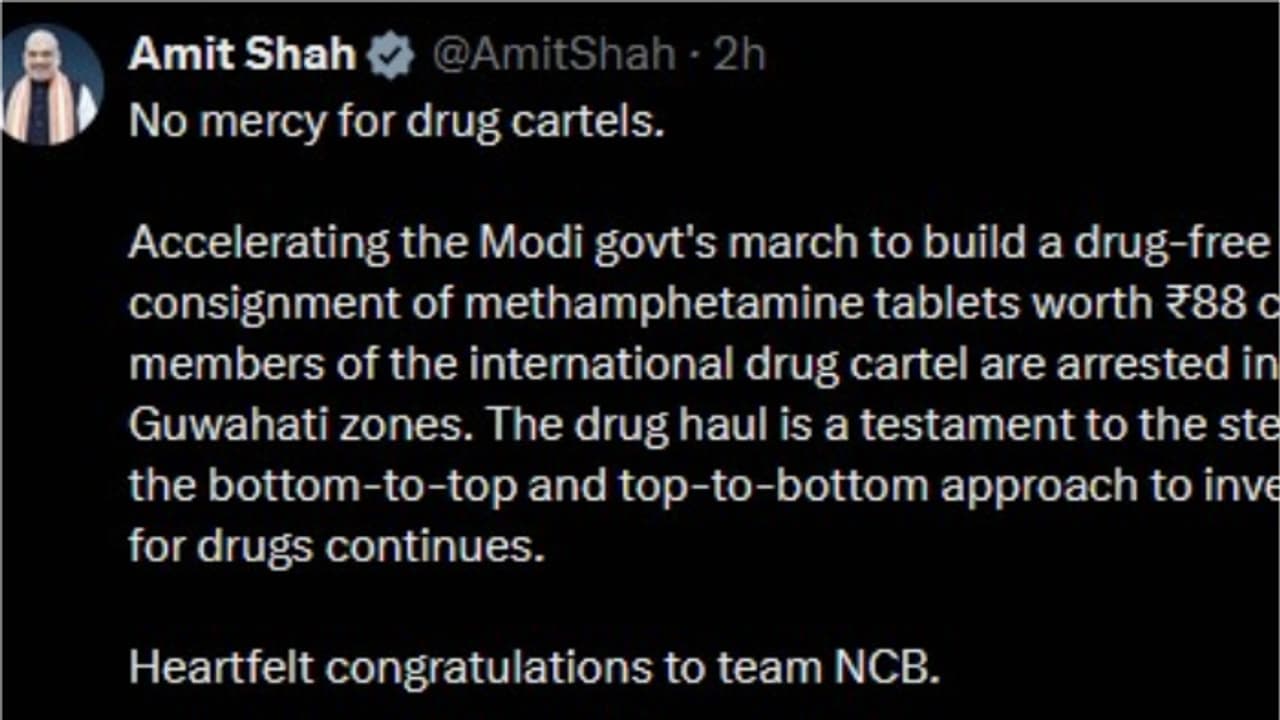Click the word "Modi" in the tweet
The width and height of the screenshot is (1280, 720).
pos(530,244)
